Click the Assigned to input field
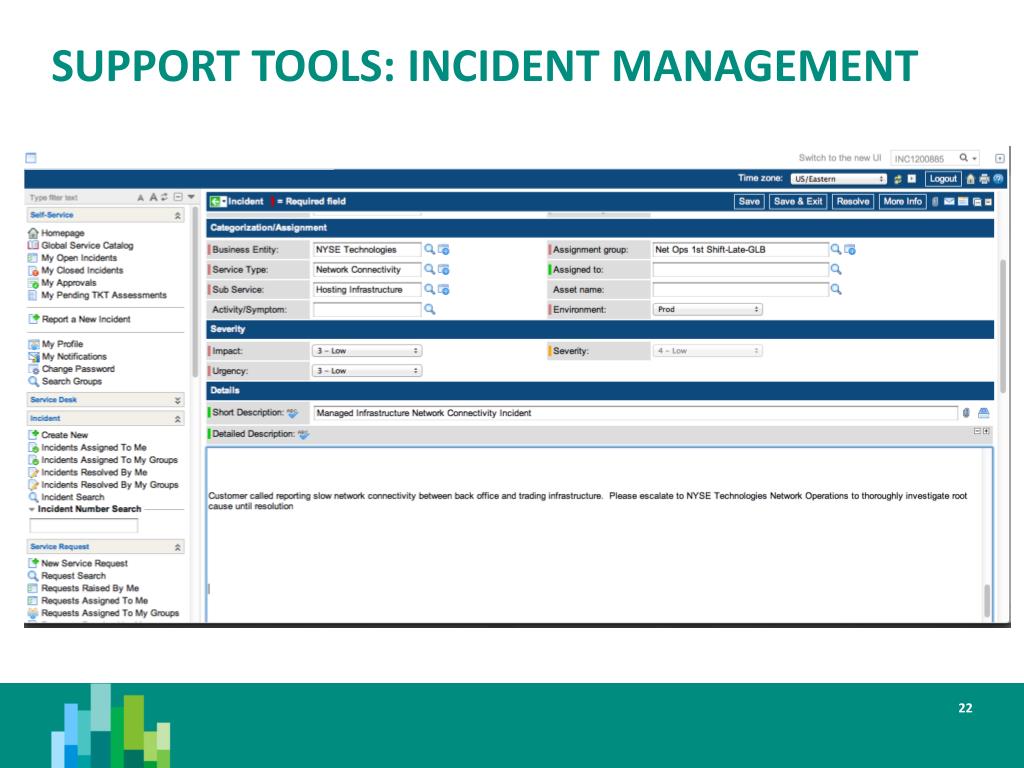1024x768 pixels. [741, 269]
